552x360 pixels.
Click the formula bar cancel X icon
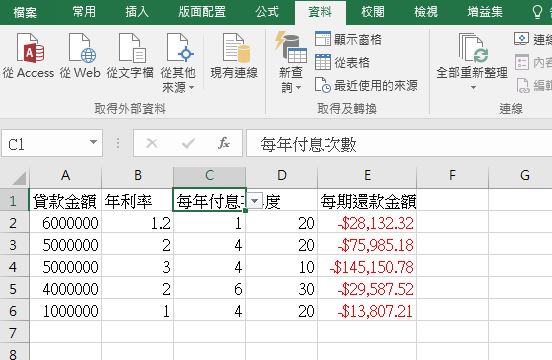152,143
